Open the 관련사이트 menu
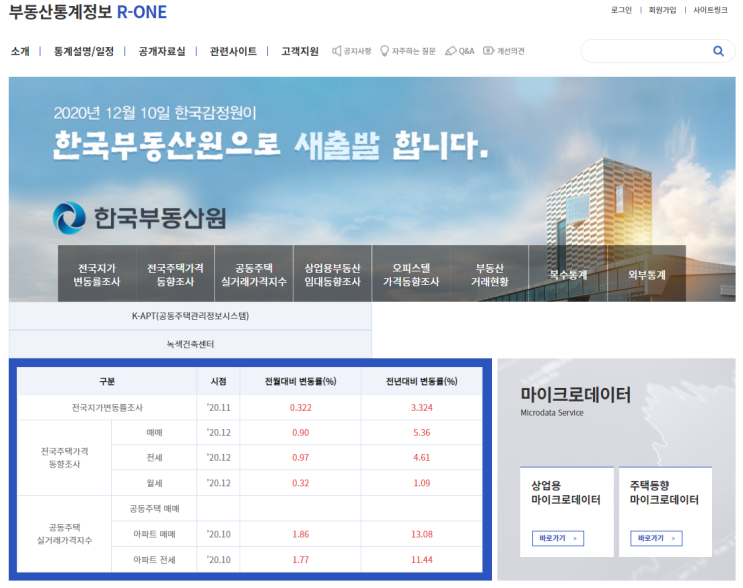Screen dimensions: 743x588 [233, 51]
